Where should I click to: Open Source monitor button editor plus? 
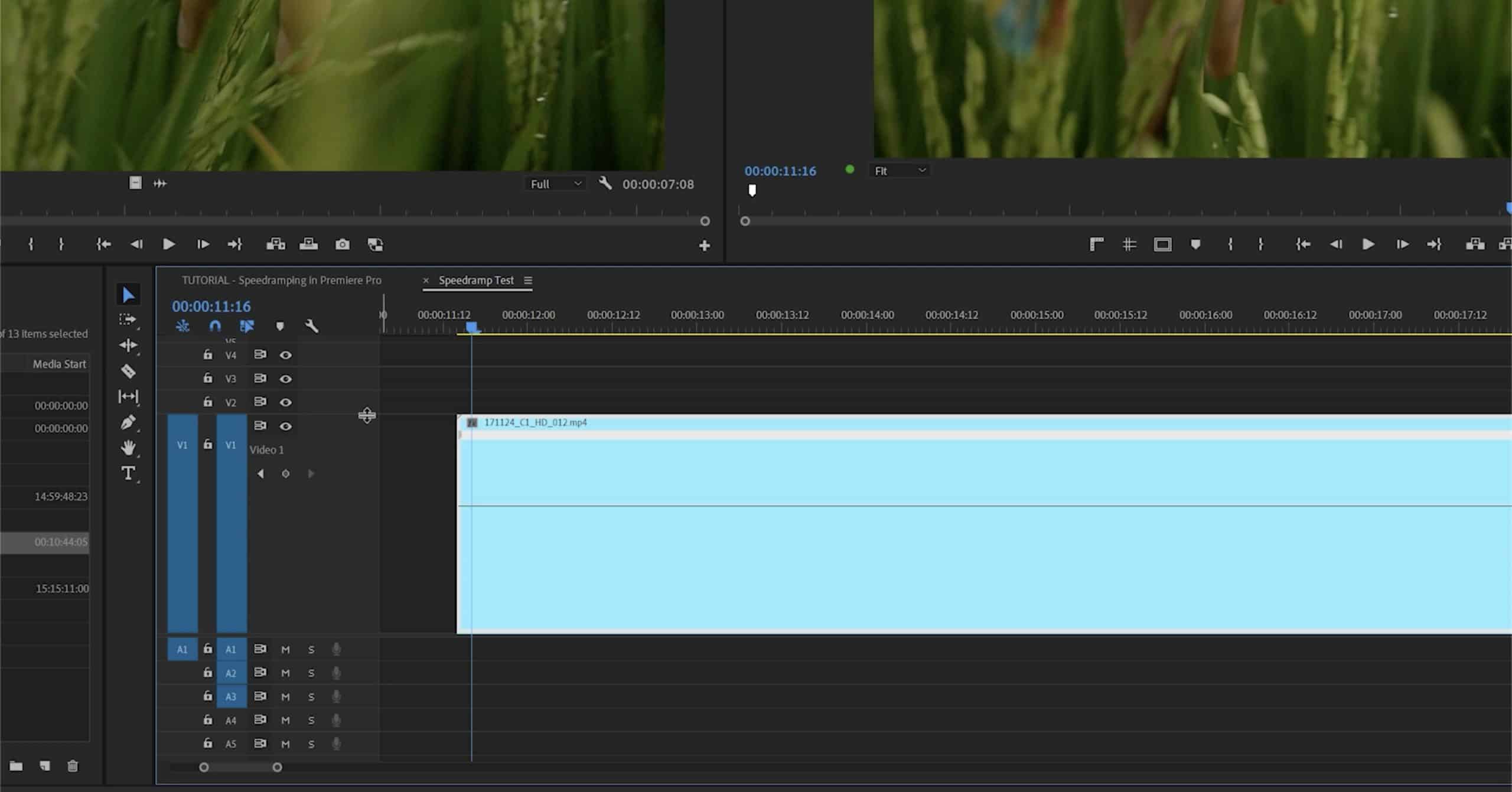[705, 246]
